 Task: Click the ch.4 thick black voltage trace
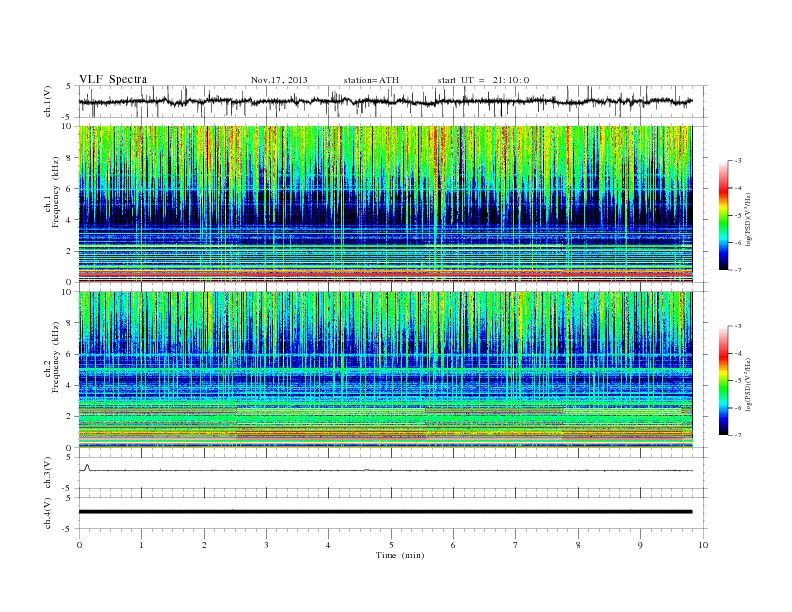point(385,512)
